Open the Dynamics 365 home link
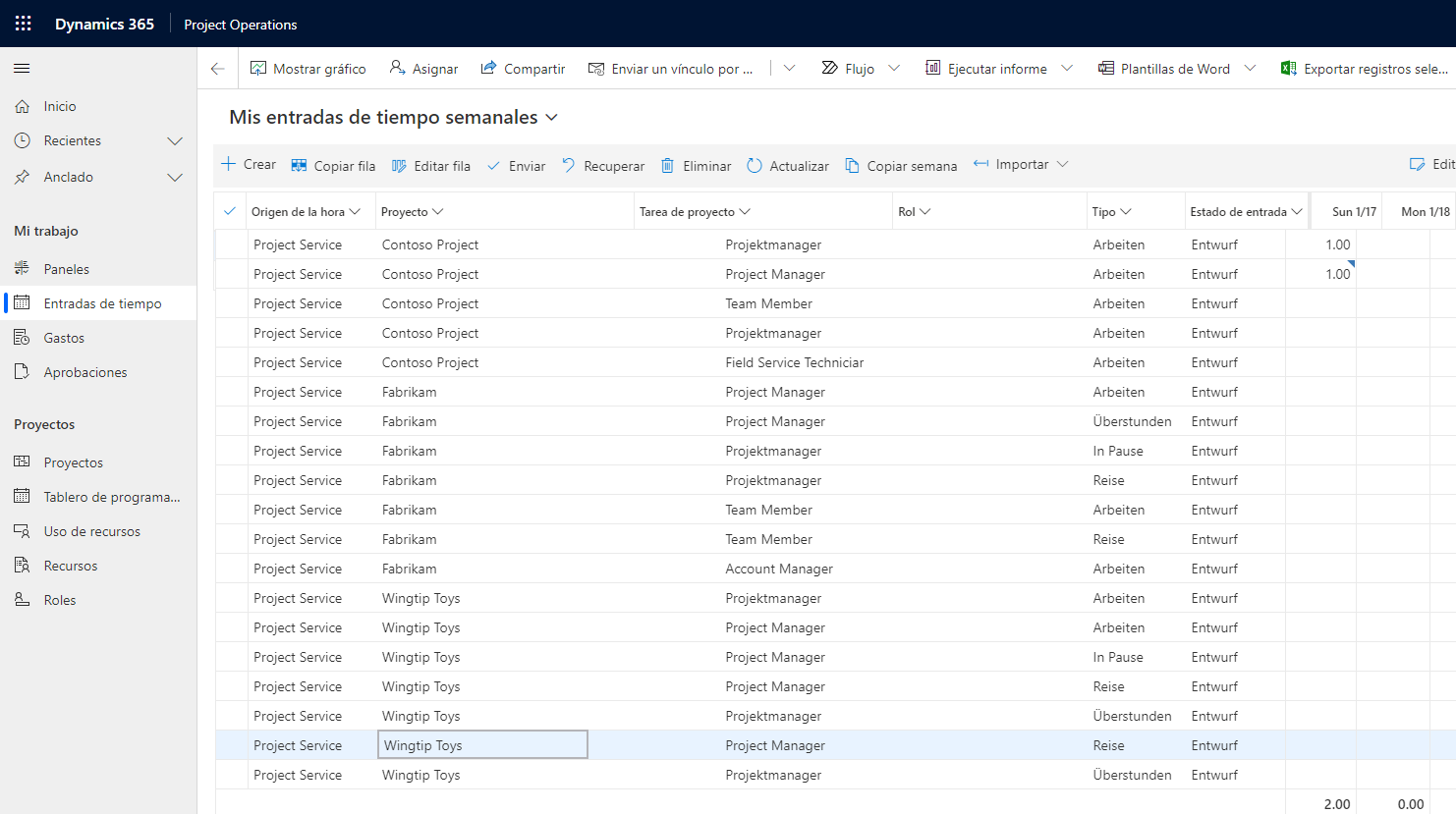The image size is (1456, 814). point(104,24)
